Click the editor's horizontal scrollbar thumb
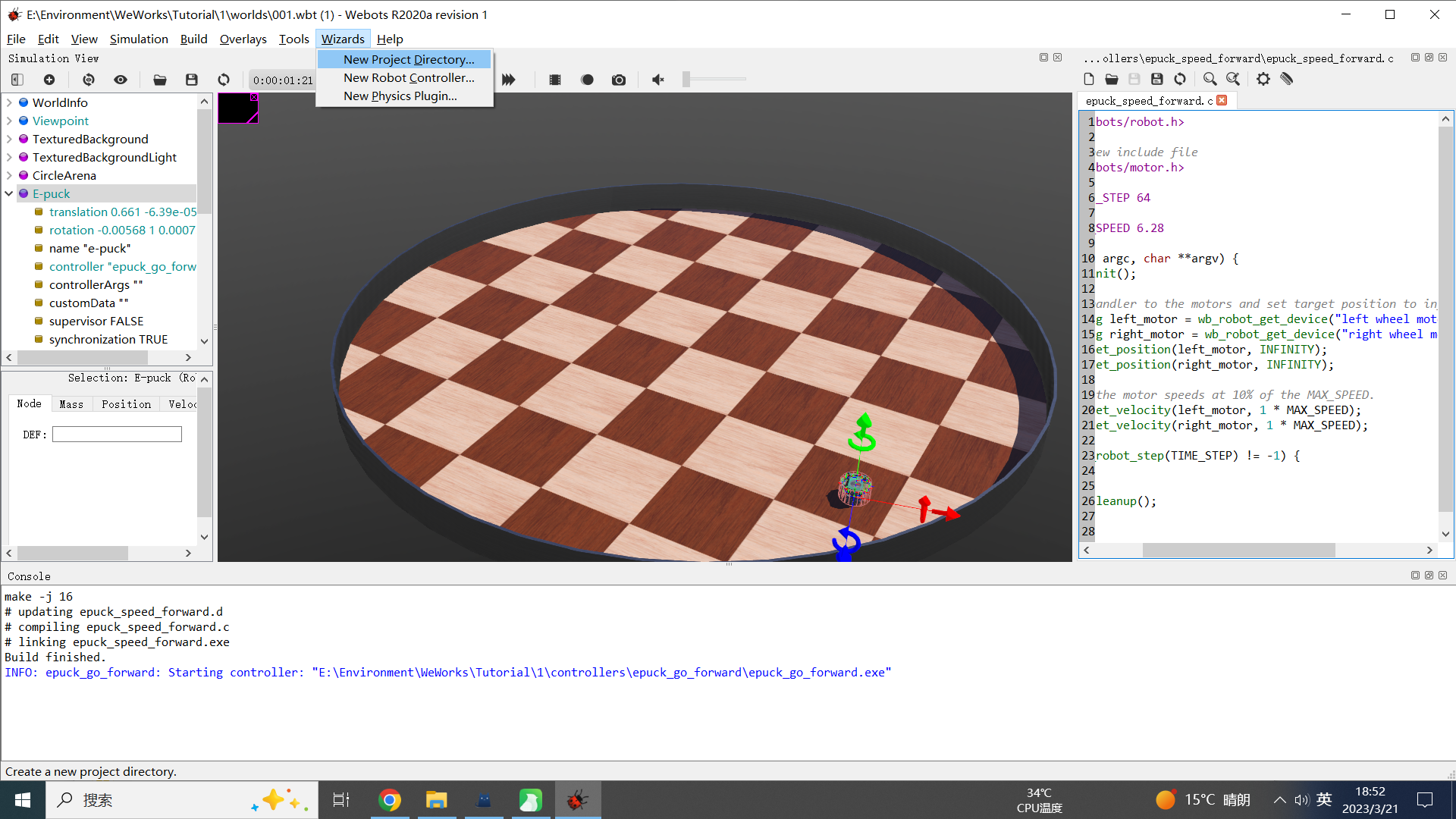The width and height of the screenshot is (1456, 819). tap(1238, 550)
